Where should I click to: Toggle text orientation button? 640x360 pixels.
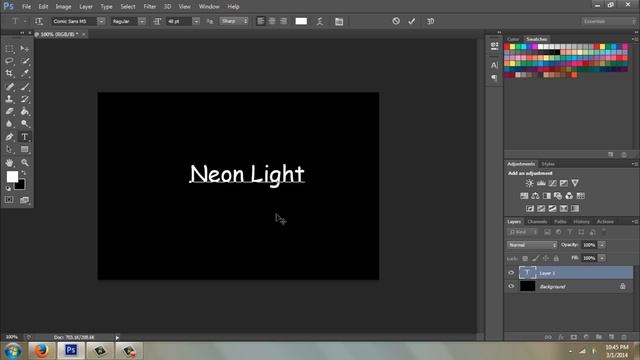(x=39, y=21)
